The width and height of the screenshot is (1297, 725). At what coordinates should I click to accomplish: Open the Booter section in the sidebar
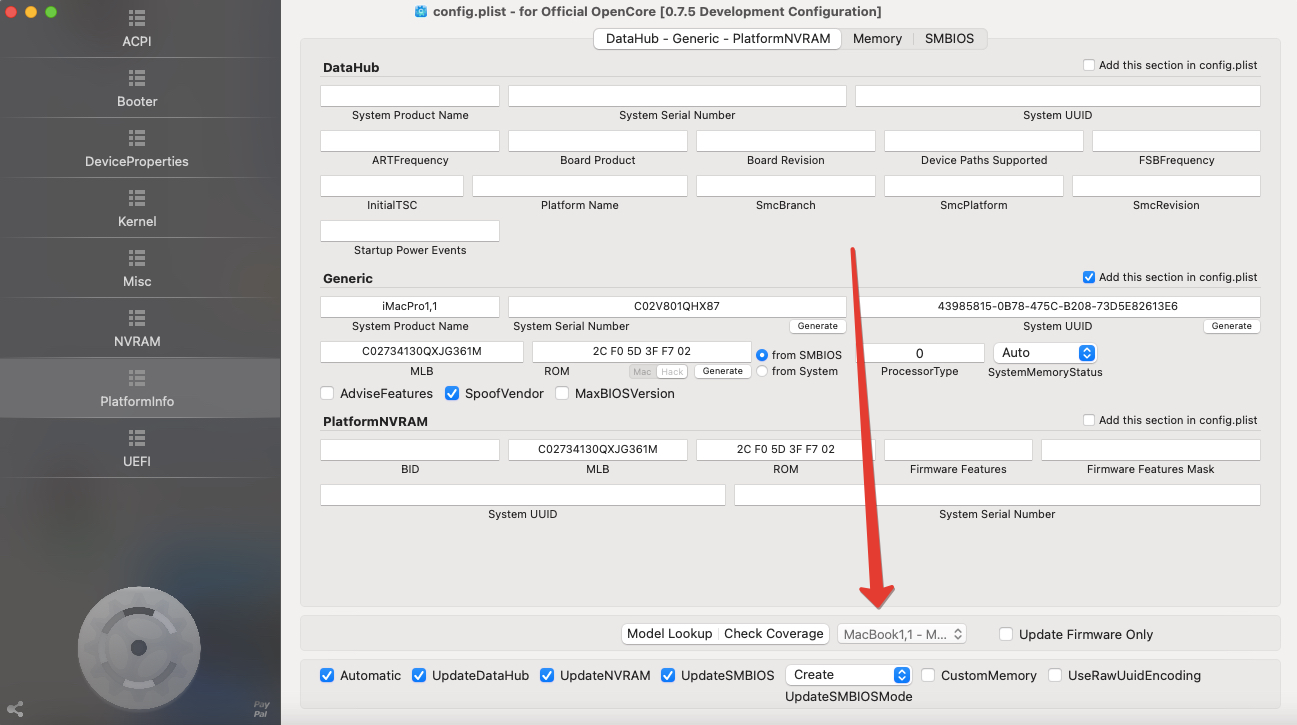coord(137,89)
